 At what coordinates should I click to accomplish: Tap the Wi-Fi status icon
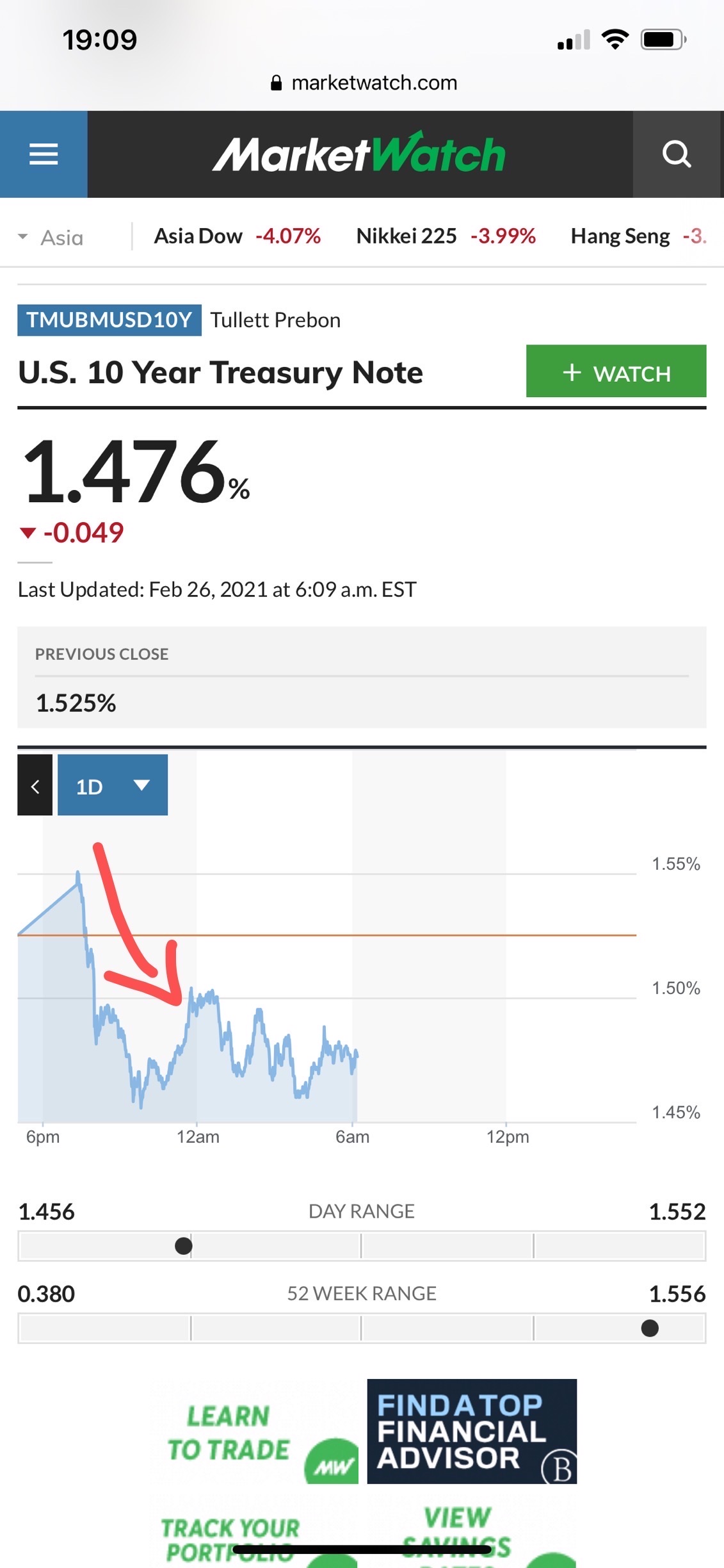pos(615,40)
